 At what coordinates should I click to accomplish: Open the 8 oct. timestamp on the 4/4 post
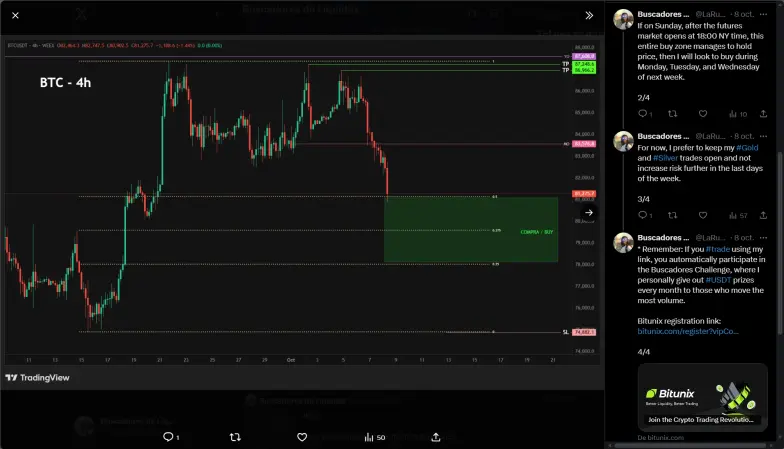[x=744, y=238]
